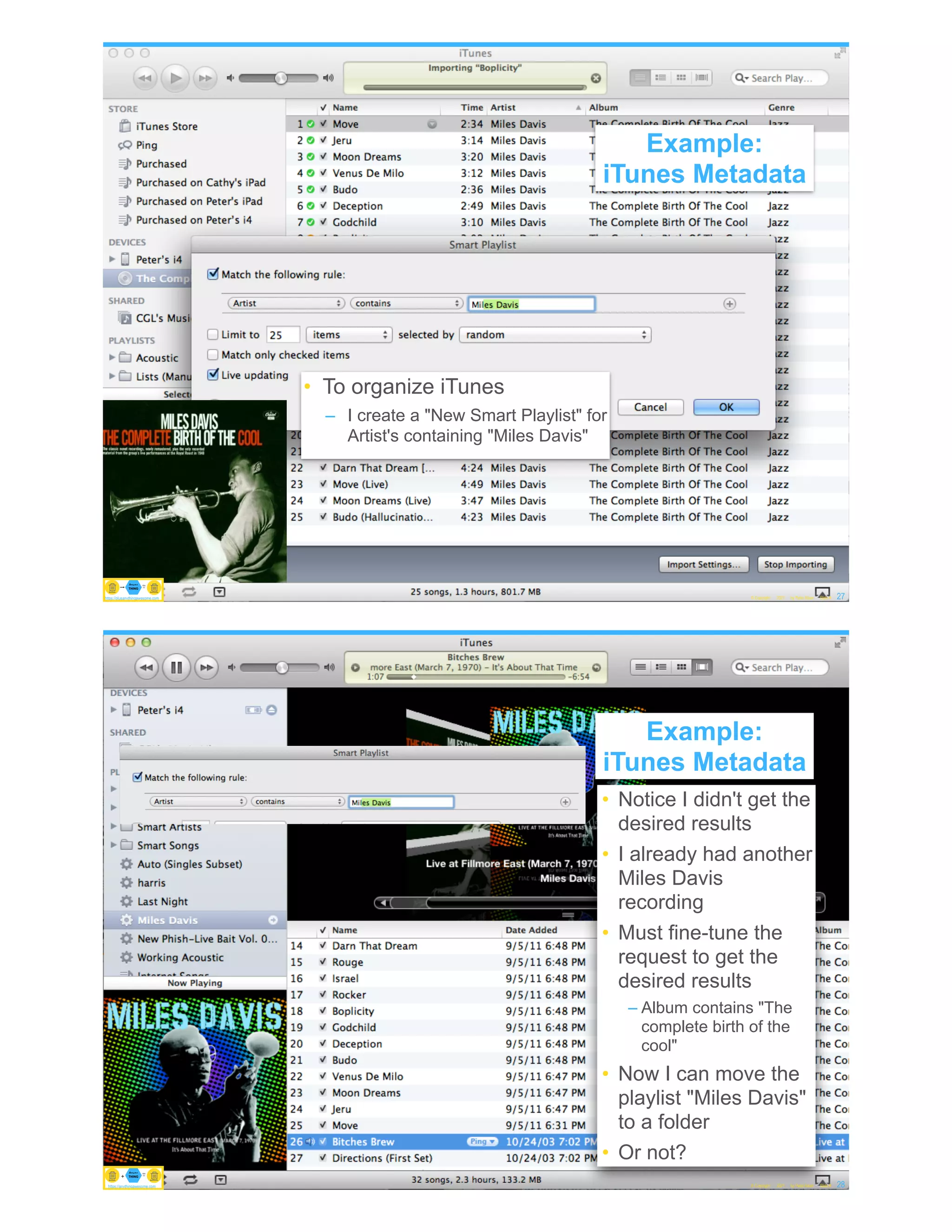The image size is (952, 1232).
Task: Sort by the Date Added column header
Action: (548, 930)
